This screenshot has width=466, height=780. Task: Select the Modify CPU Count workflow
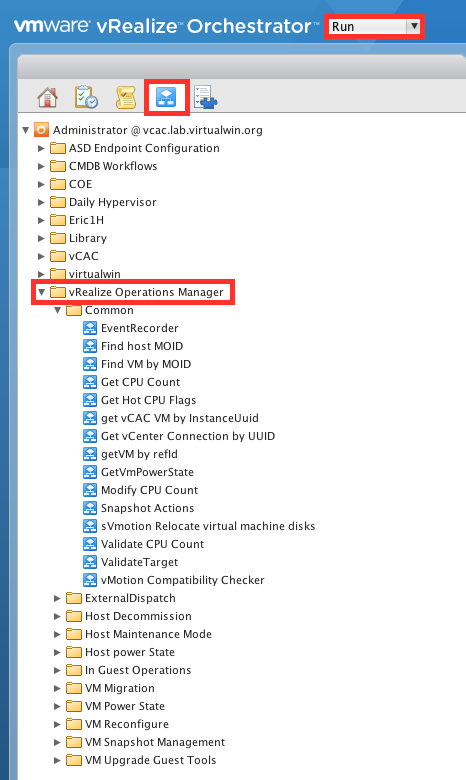click(x=149, y=490)
